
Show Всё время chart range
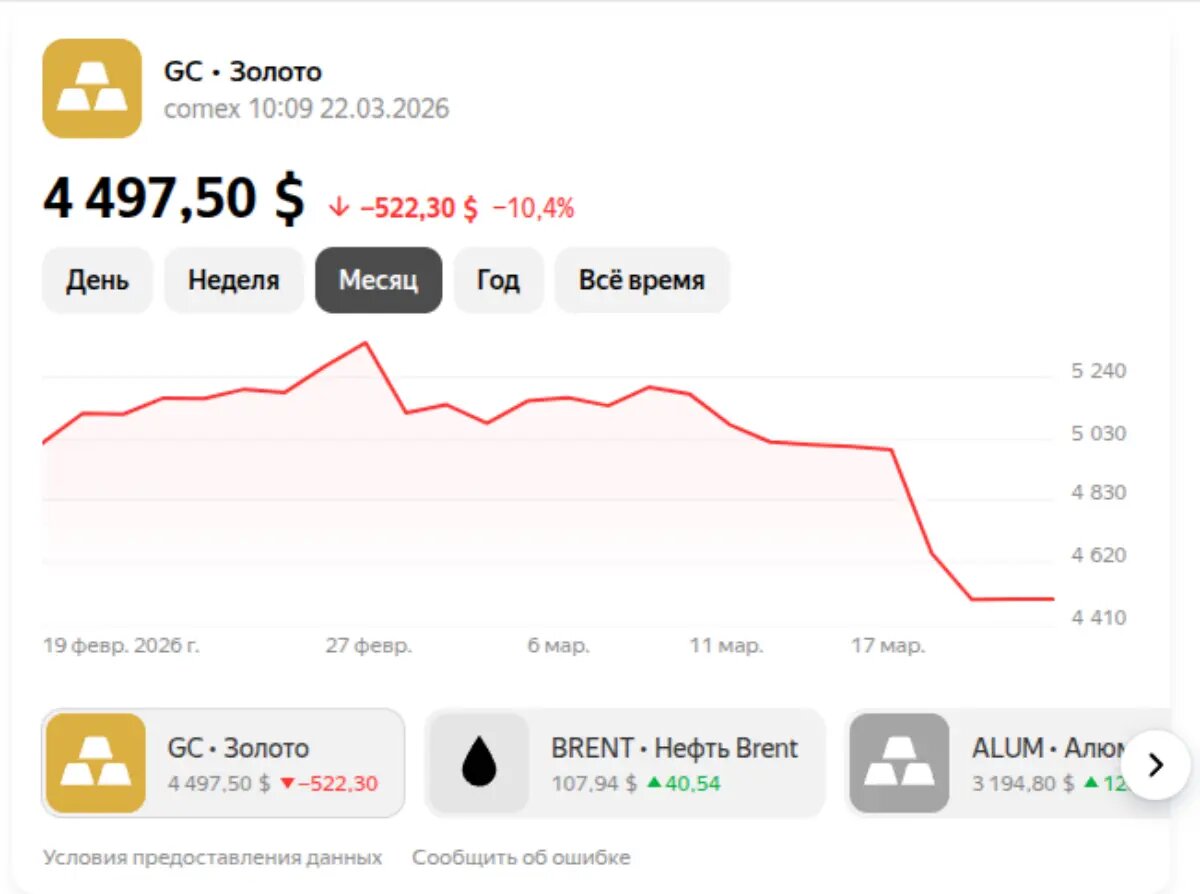[641, 280]
